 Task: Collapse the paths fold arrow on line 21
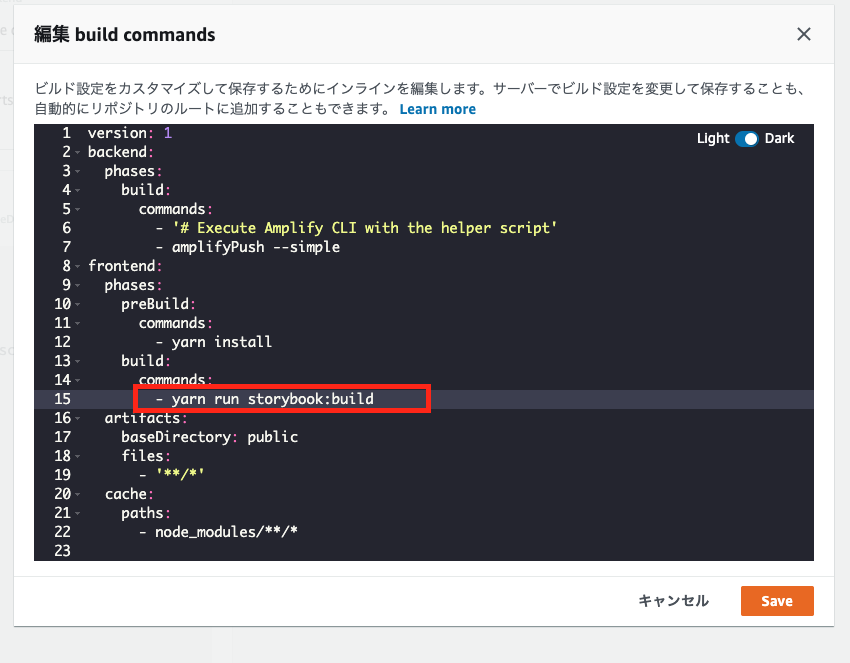78,513
